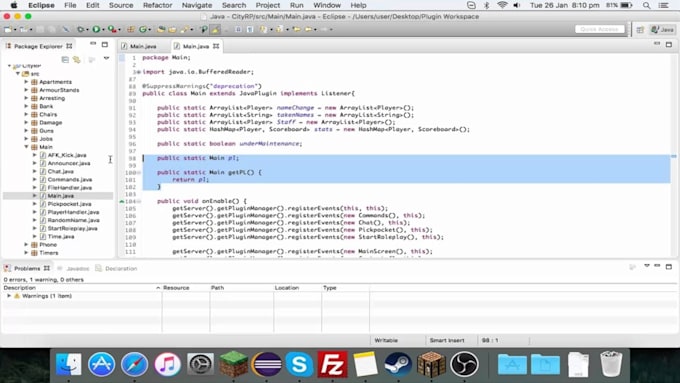Image resolution: width=680 pixels, height=383 pixels.
Task: Select the Guns package
Action: point(46,131)
